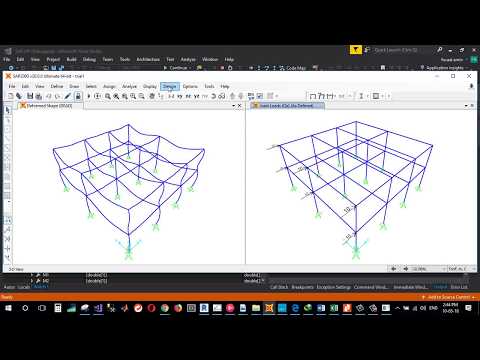Select the Deformed Shape (DEAD) window tab
Screen dimensions: 480x360
(x=50, y=106)
